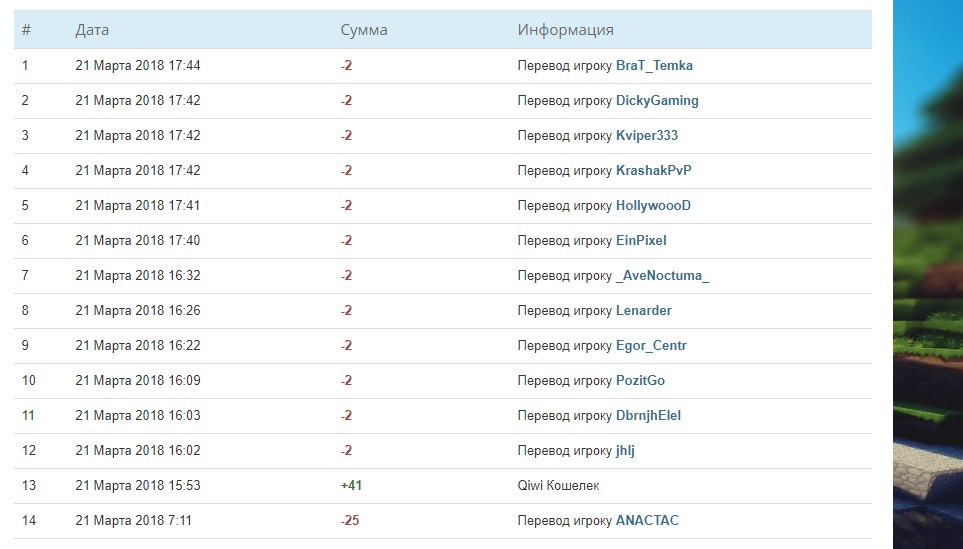This screenshot has width=963, height=549.
Task: Click the Информация column header
Action: (565, 30)
